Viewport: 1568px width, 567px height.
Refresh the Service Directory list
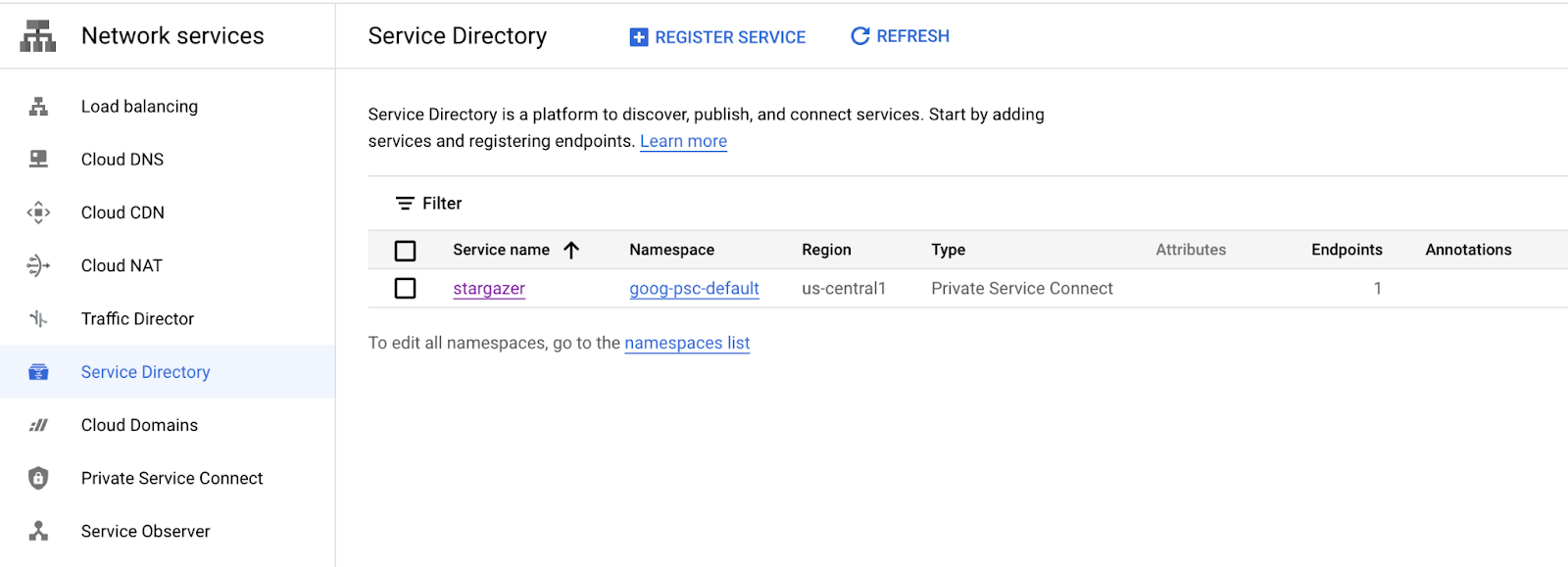coord(900,36)
